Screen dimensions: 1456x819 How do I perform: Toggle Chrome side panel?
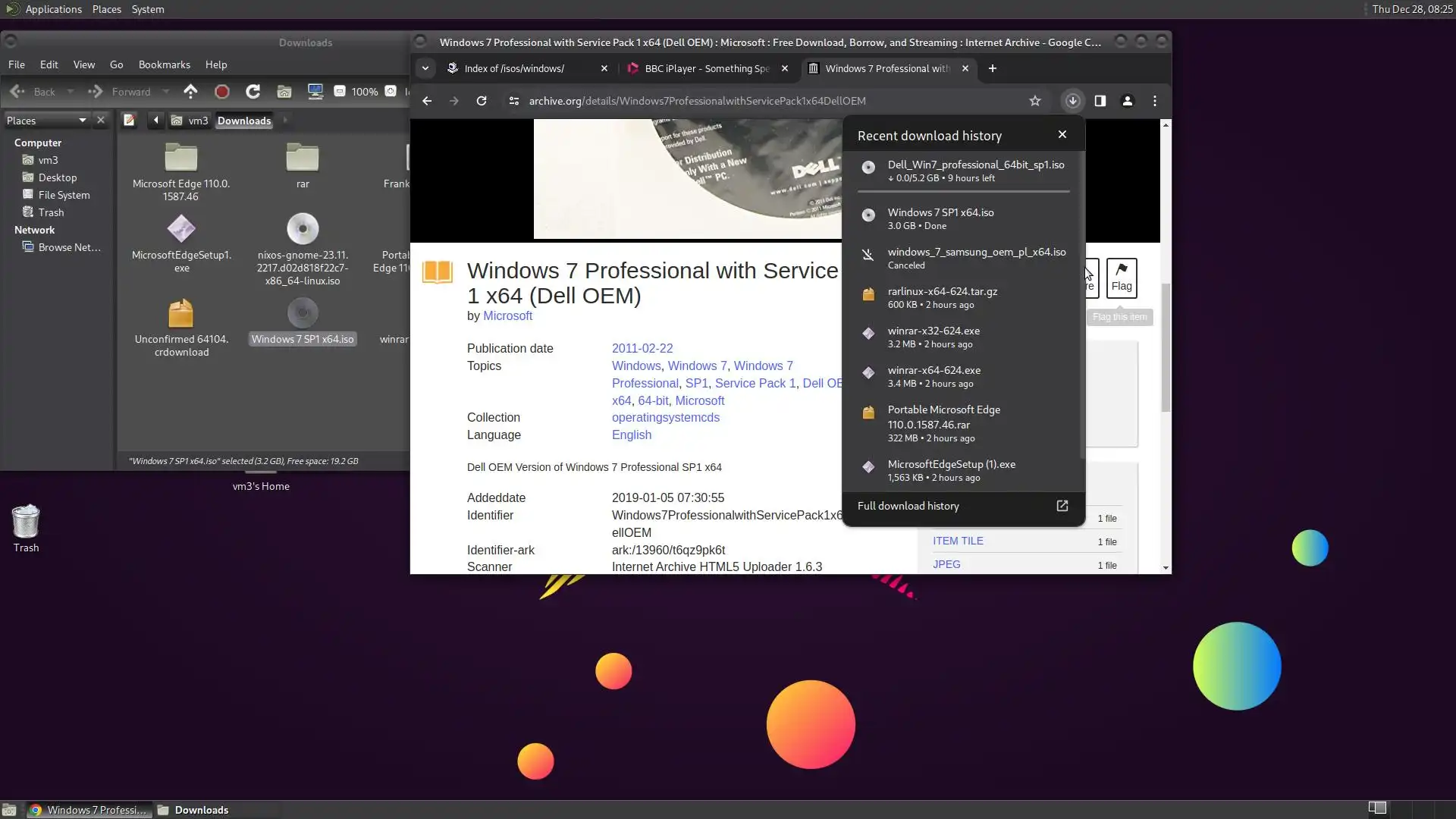[x=1100, y=101]
